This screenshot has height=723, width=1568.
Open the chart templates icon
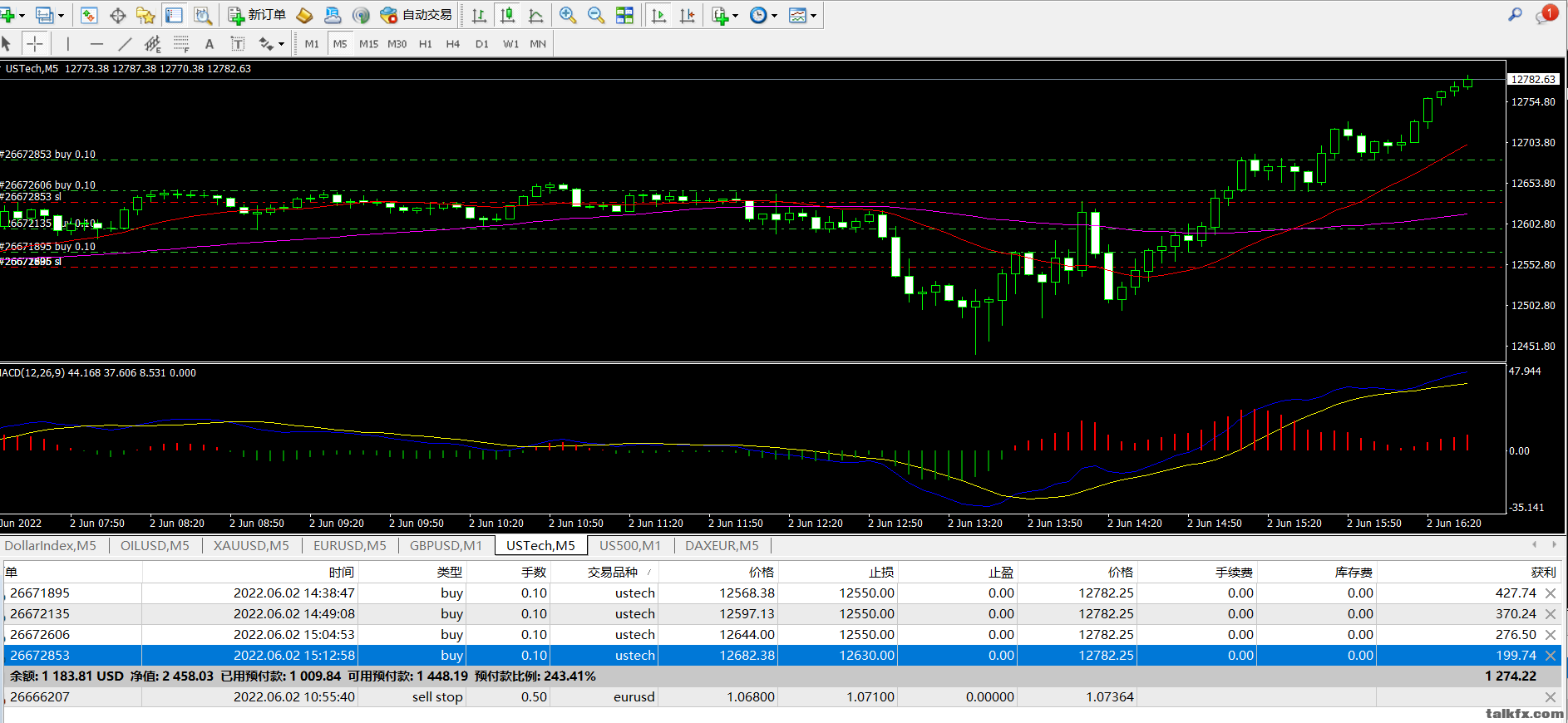pos(797,15)
